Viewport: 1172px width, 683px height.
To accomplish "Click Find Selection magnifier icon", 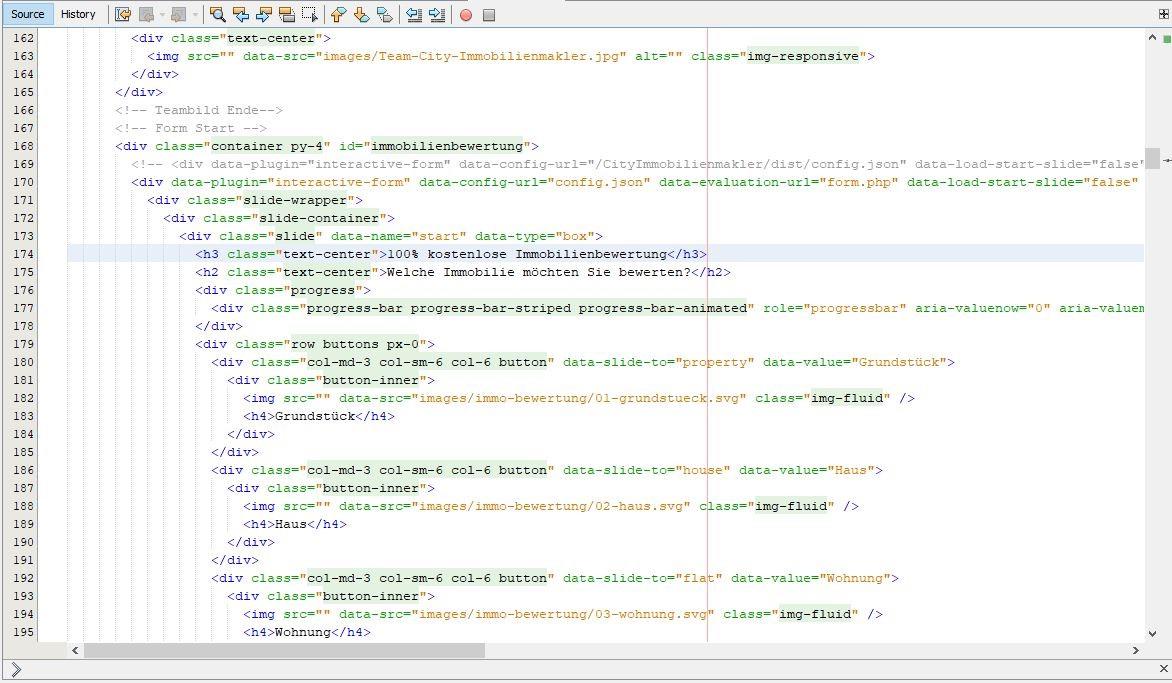I will point(217,15).
